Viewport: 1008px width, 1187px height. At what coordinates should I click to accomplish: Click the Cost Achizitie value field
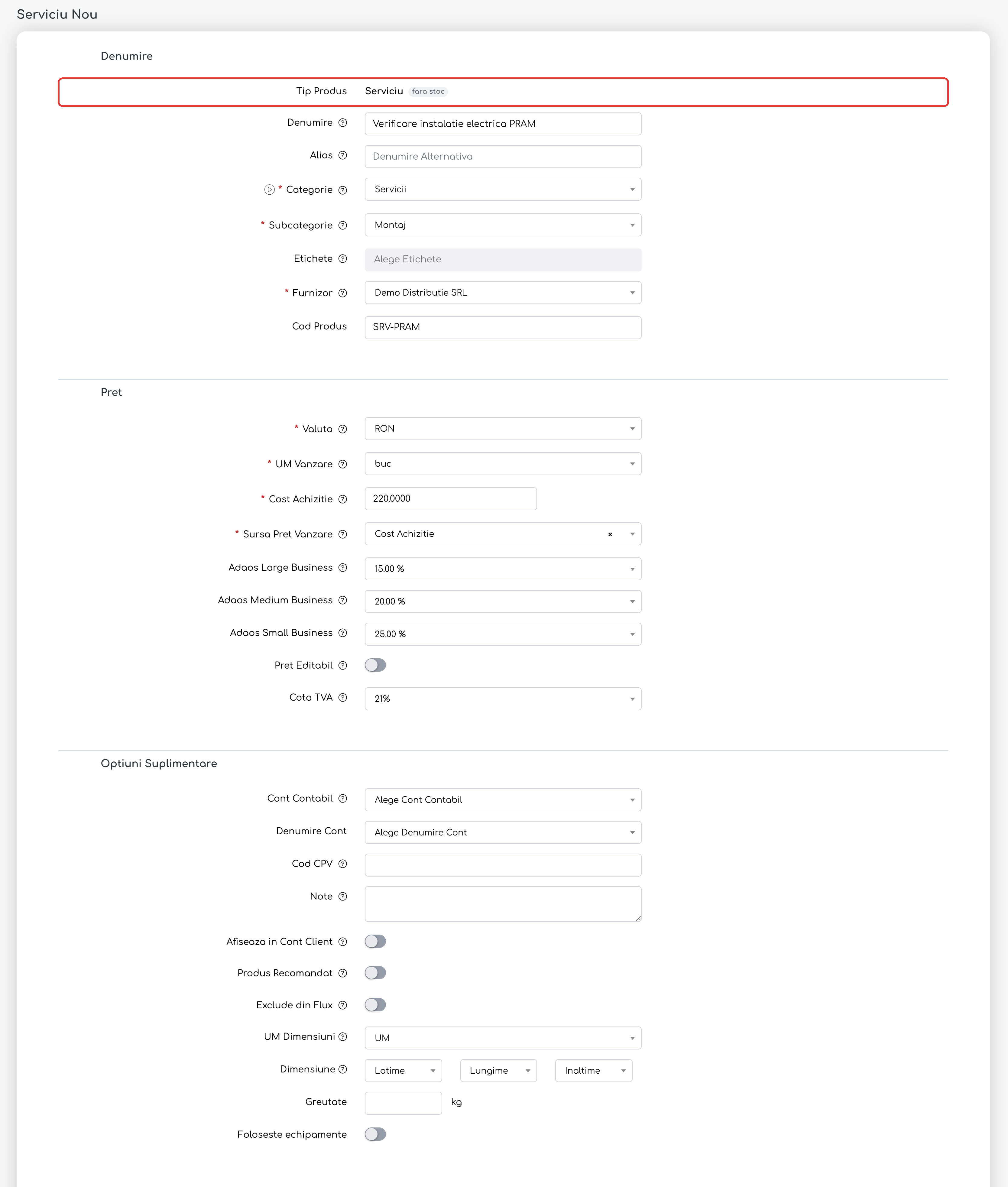pyautogui.click(x=451, y=498)
